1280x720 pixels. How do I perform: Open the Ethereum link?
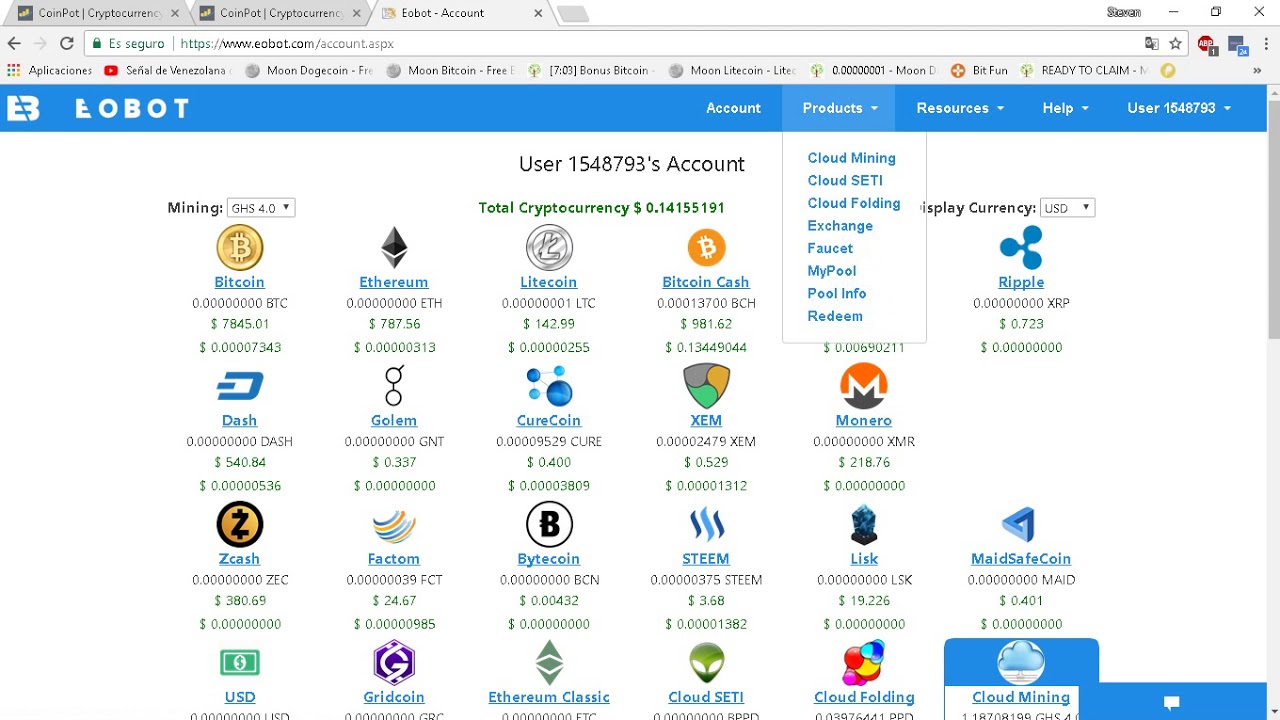pyautogui.click(x=394, y=282)
